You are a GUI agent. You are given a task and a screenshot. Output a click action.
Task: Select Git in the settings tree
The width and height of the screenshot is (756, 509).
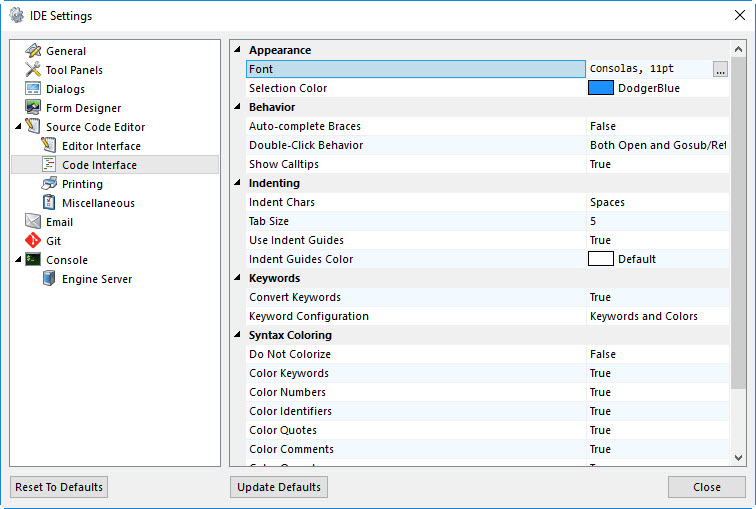point(54,241)
